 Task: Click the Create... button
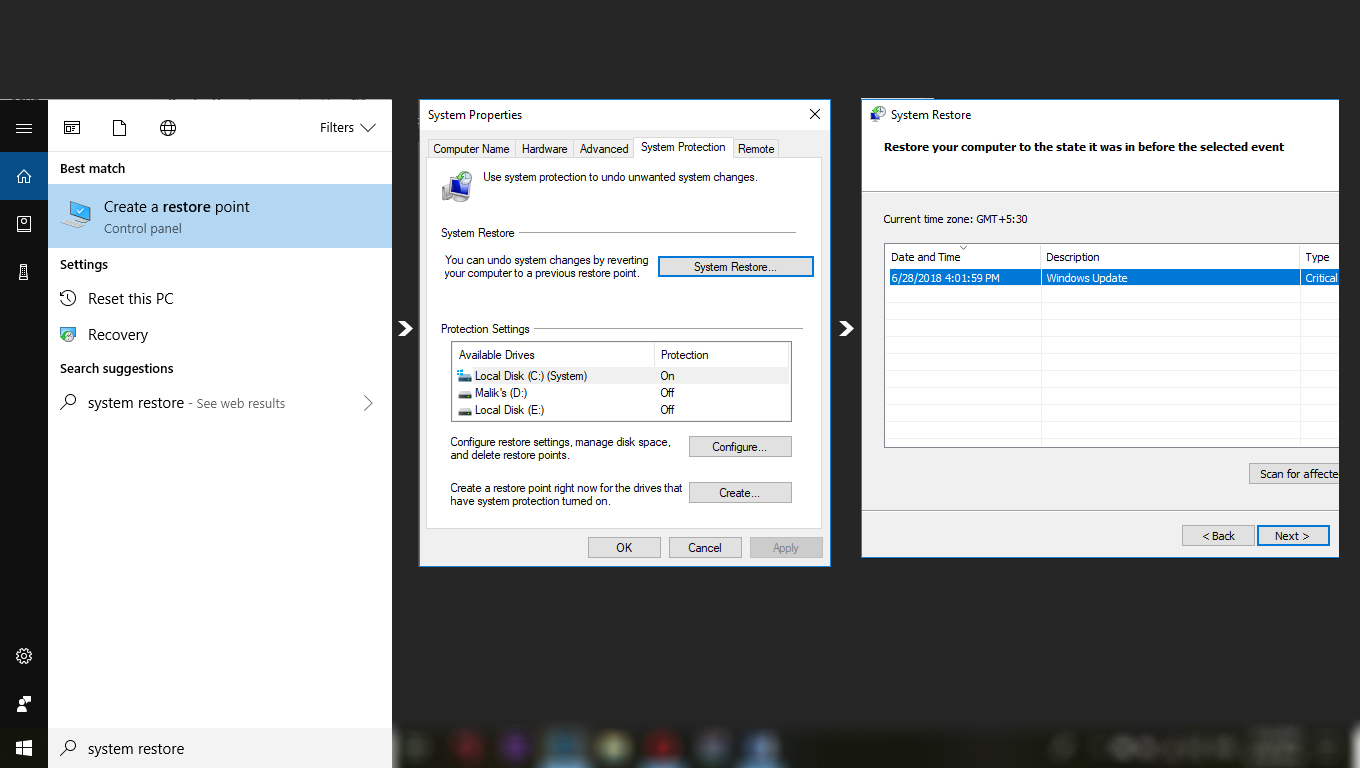click(740, 493)
